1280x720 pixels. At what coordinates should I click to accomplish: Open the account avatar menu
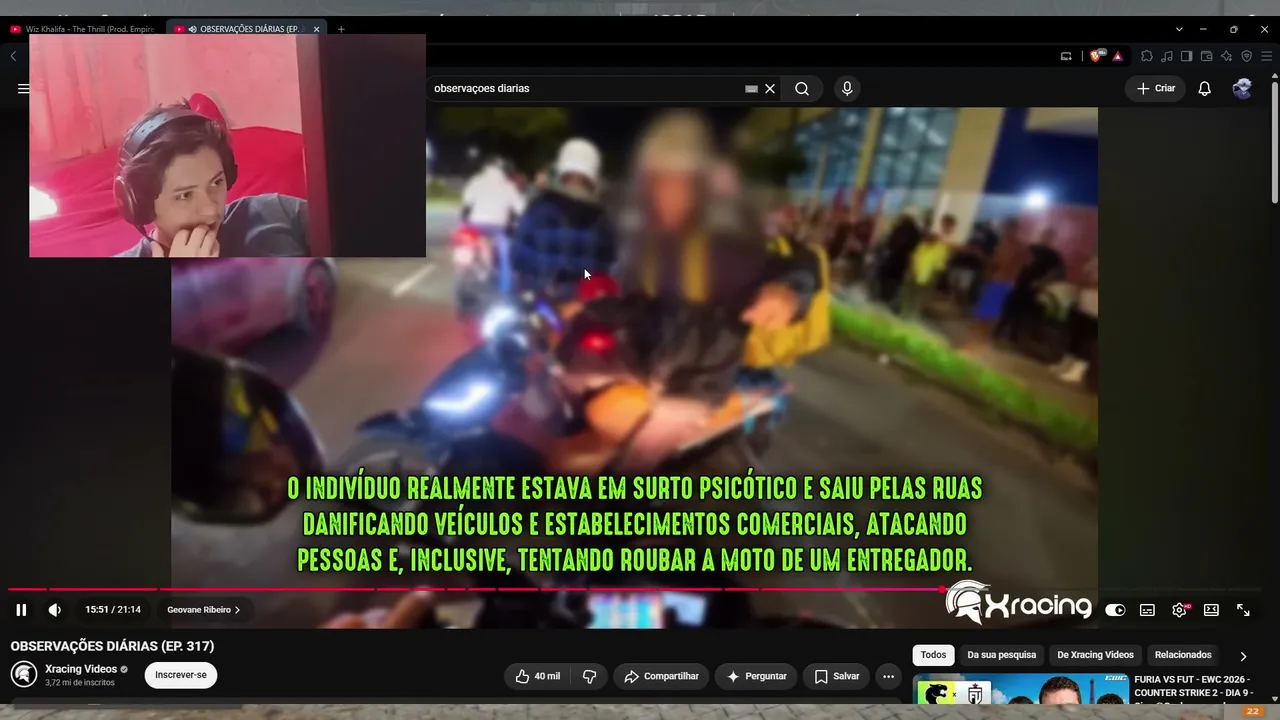(x=1242, y=88)
